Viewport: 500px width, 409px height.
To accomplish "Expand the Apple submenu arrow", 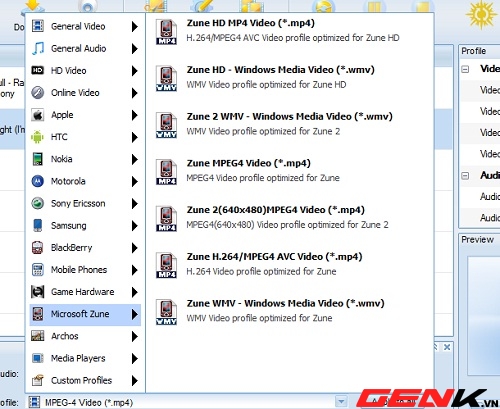I will click(134, 115).
